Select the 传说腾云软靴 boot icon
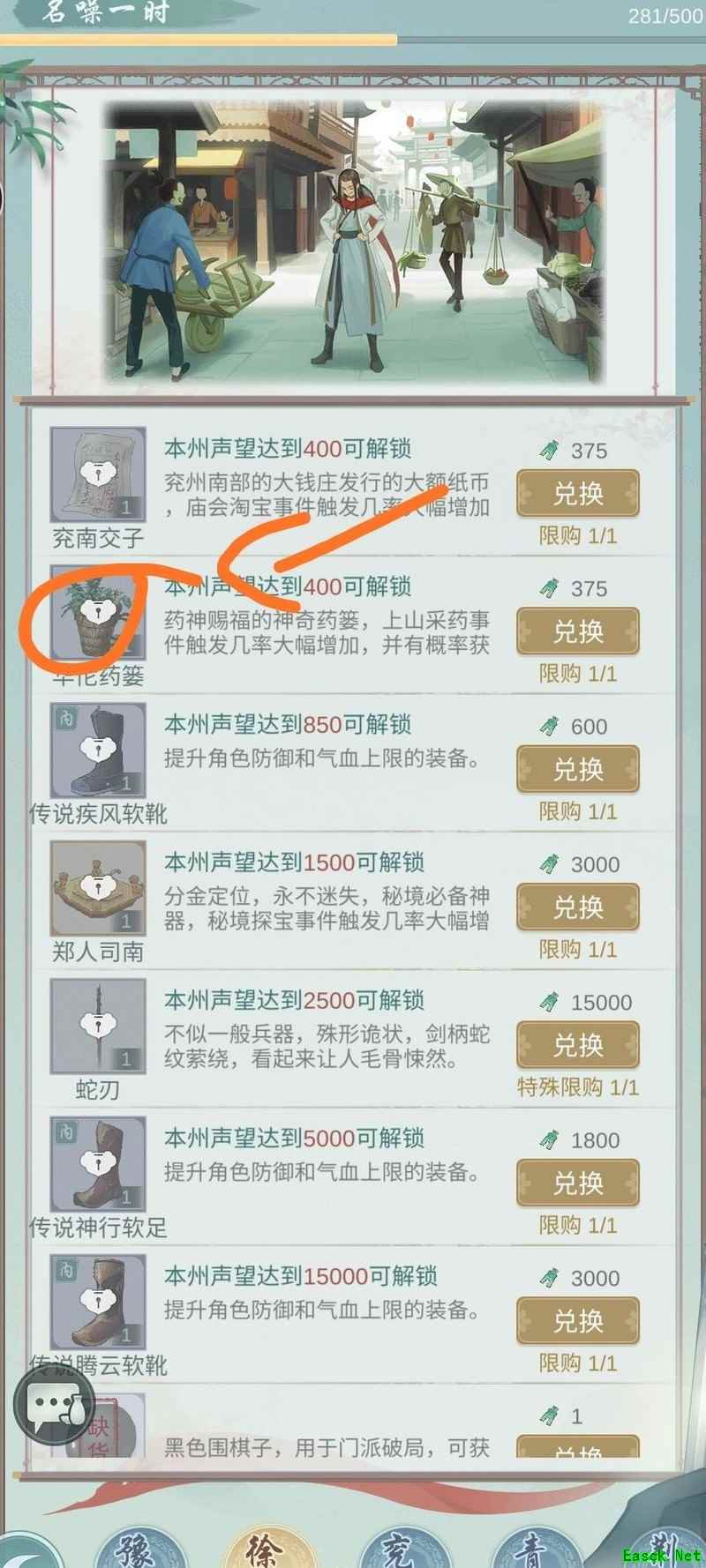This screenshot has width=706, height=1568. click(97, 1303)
